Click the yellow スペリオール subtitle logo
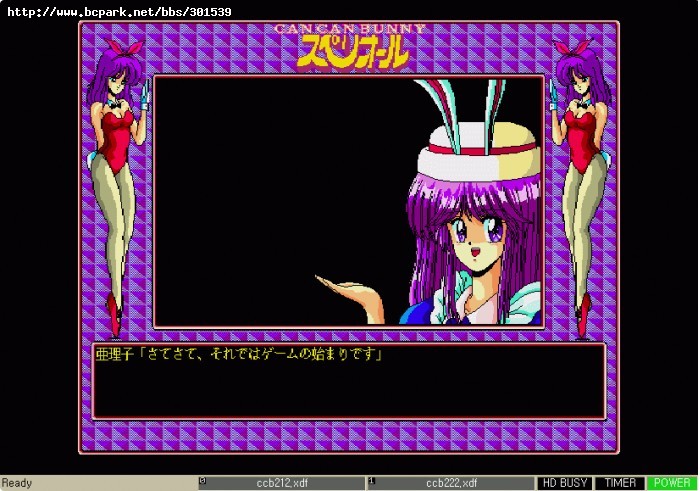 [352, 52]
